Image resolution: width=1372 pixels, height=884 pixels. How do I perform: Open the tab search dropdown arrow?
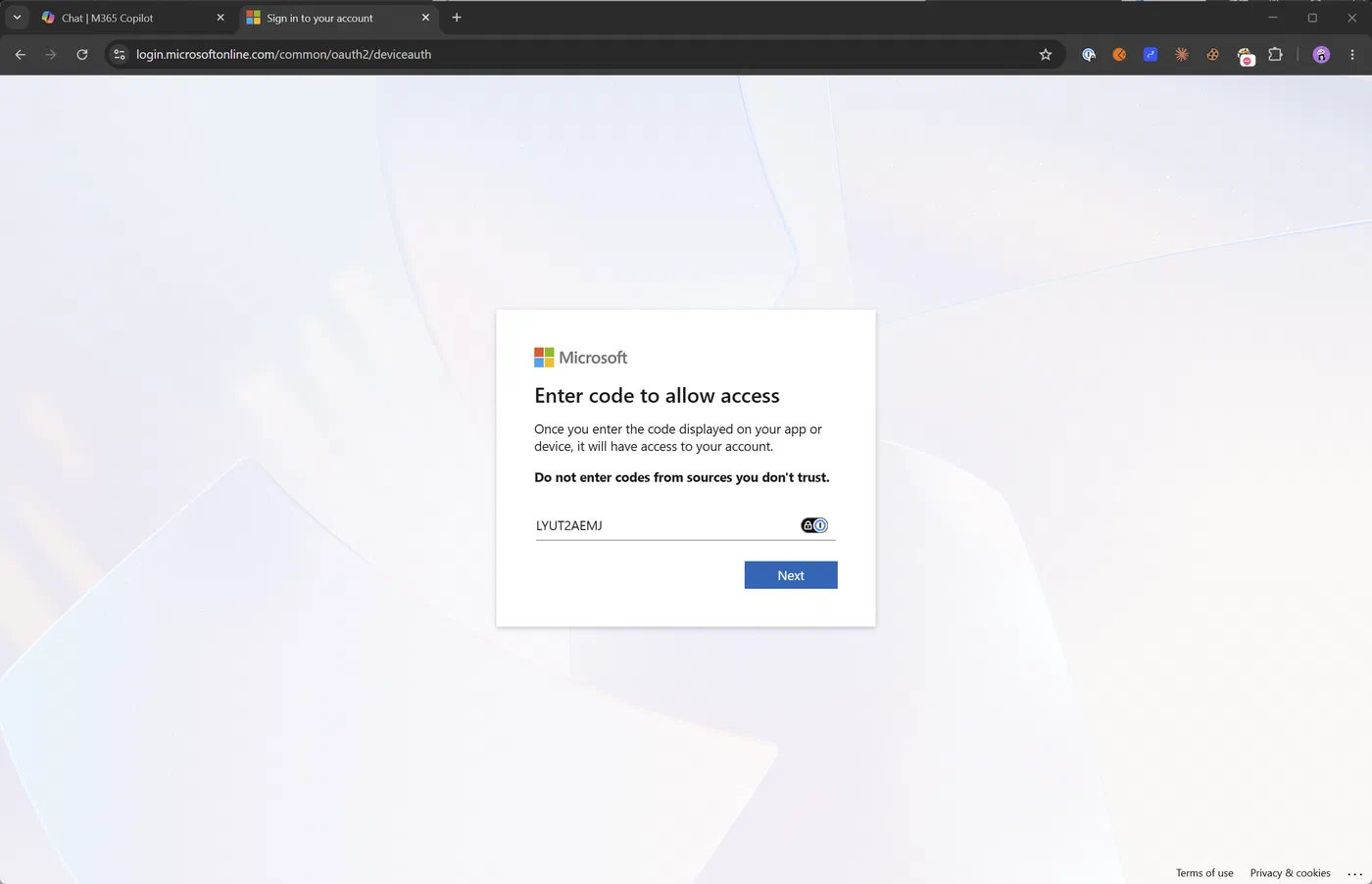pyautogui.click(x=17, y=18)
